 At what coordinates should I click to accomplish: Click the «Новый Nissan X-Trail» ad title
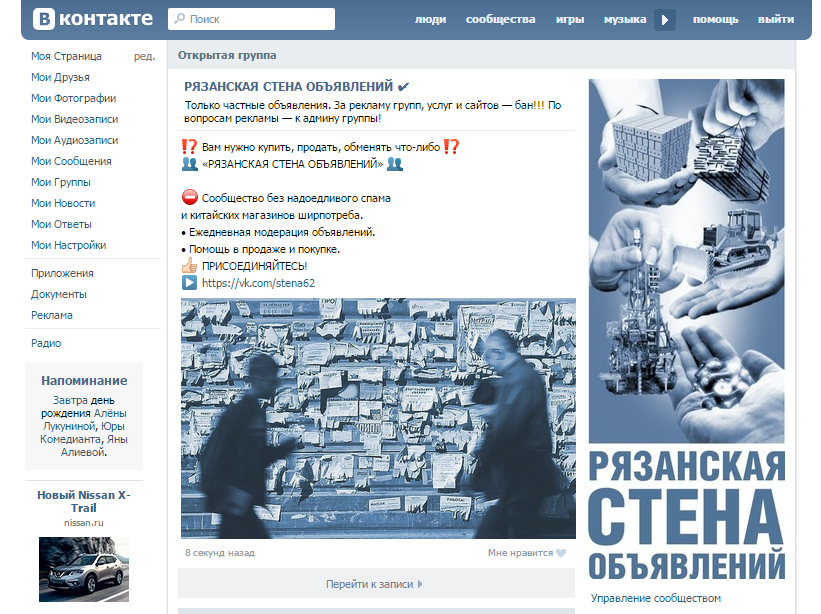tap(84, 501)
